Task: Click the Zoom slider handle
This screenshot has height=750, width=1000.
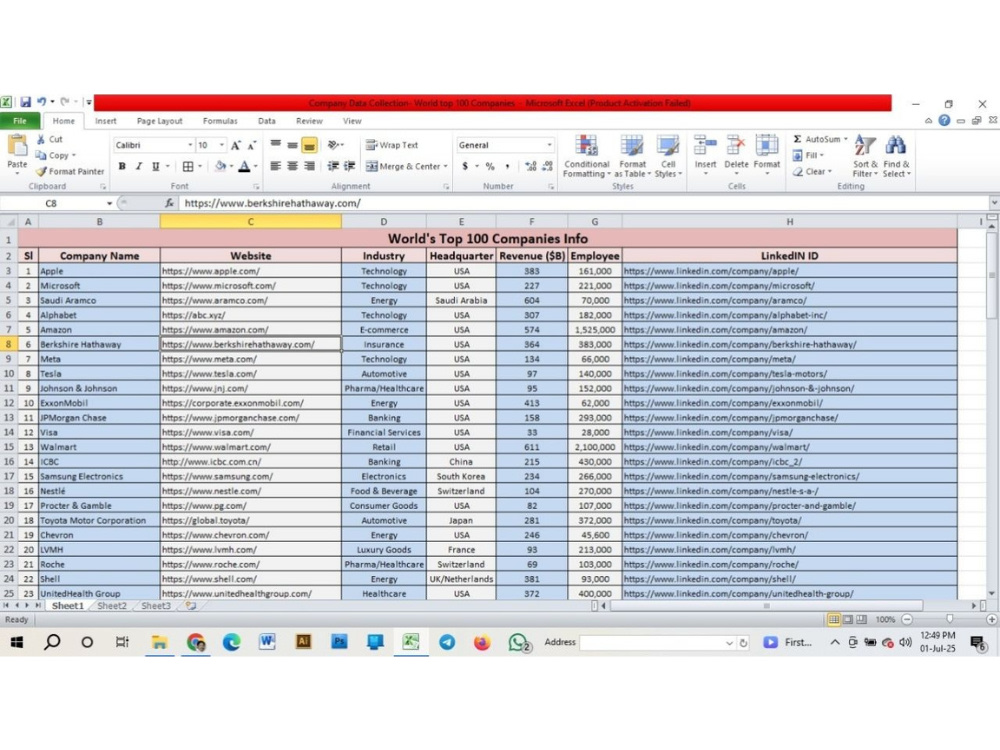Action: [950, 619]
